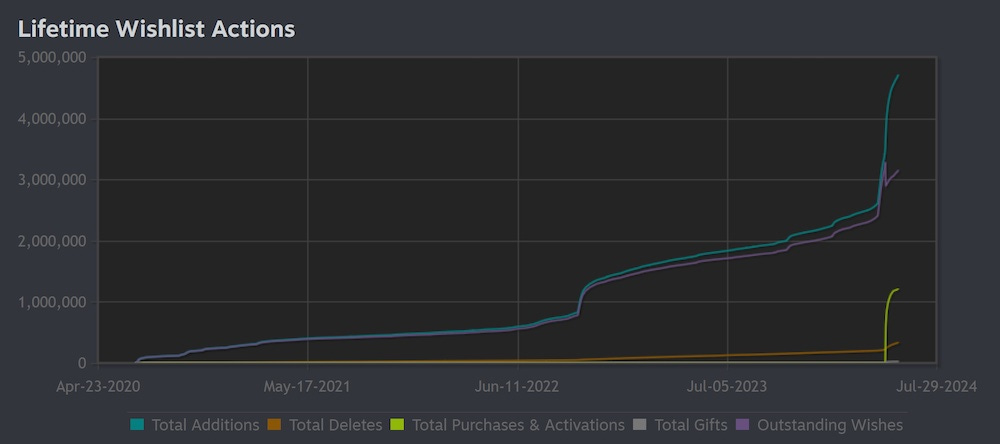Screen dimensions: 1000x444
Task: Toggle the Total Purchases & Activations label
Action: [x=518, y=425]
